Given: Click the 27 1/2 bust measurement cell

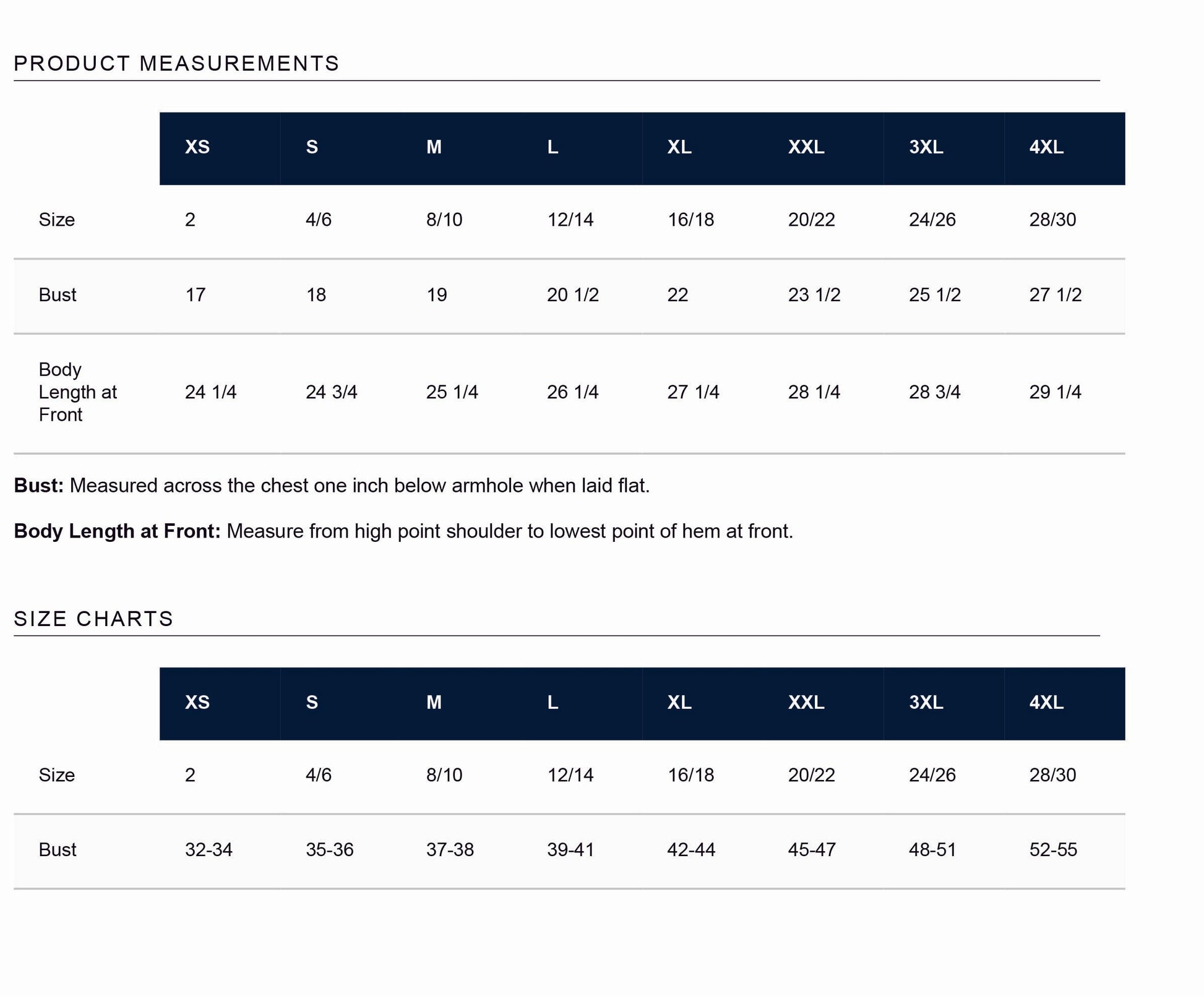Looking at the screenshot, I should pos(1055,295).
